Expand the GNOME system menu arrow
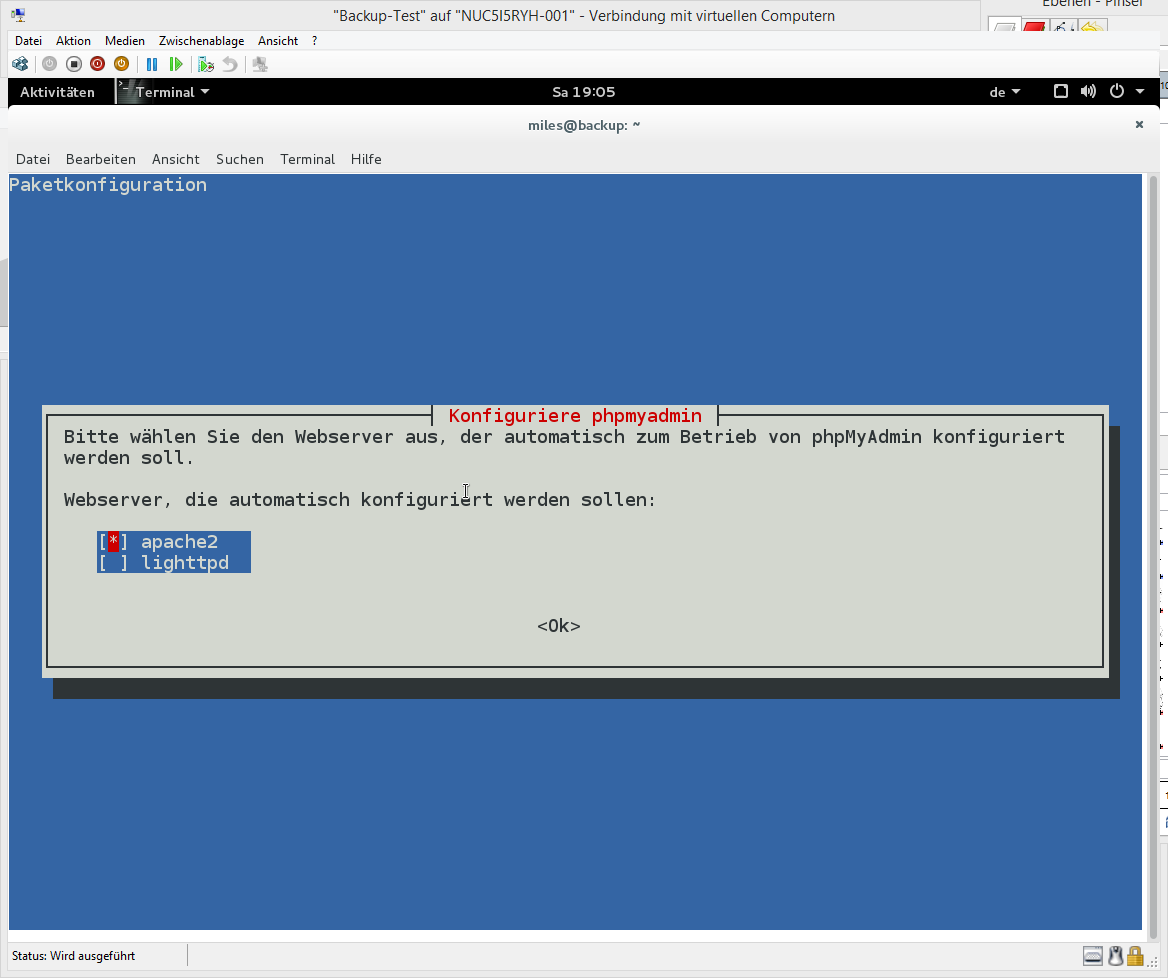The image size is (1168, 978). [1140, 92]
